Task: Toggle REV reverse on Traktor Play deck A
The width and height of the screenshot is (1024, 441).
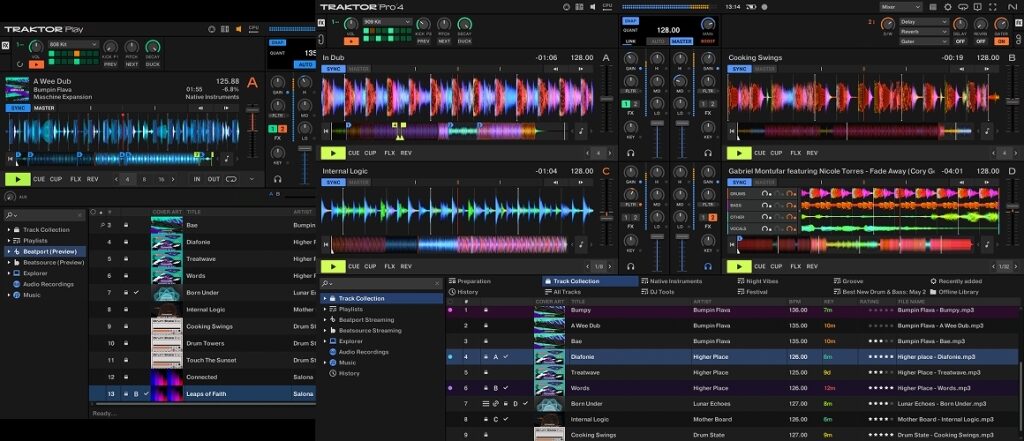Action: click(92, 179)
